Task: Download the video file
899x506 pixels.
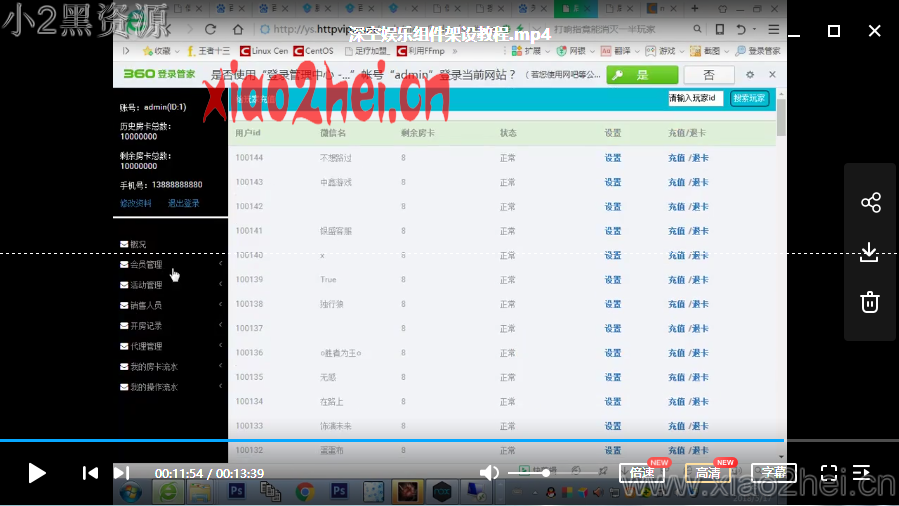Action: pos(870,252)
